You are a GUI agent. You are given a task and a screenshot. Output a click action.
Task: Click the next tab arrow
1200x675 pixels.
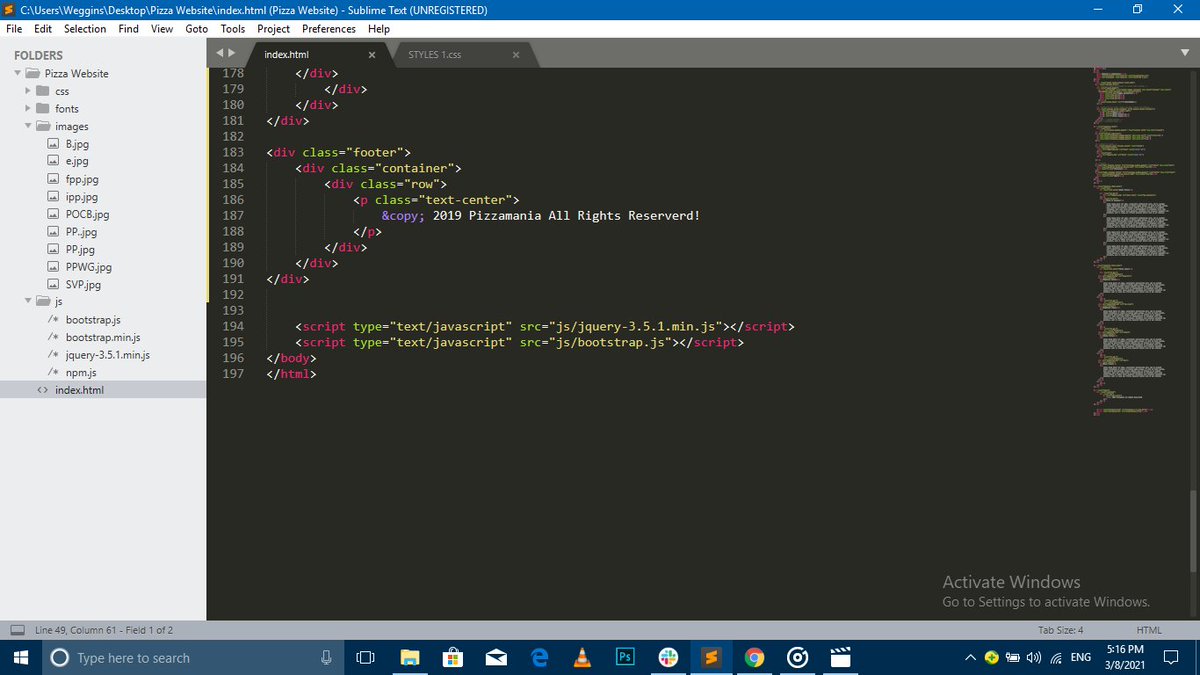[x=232, y=53]
